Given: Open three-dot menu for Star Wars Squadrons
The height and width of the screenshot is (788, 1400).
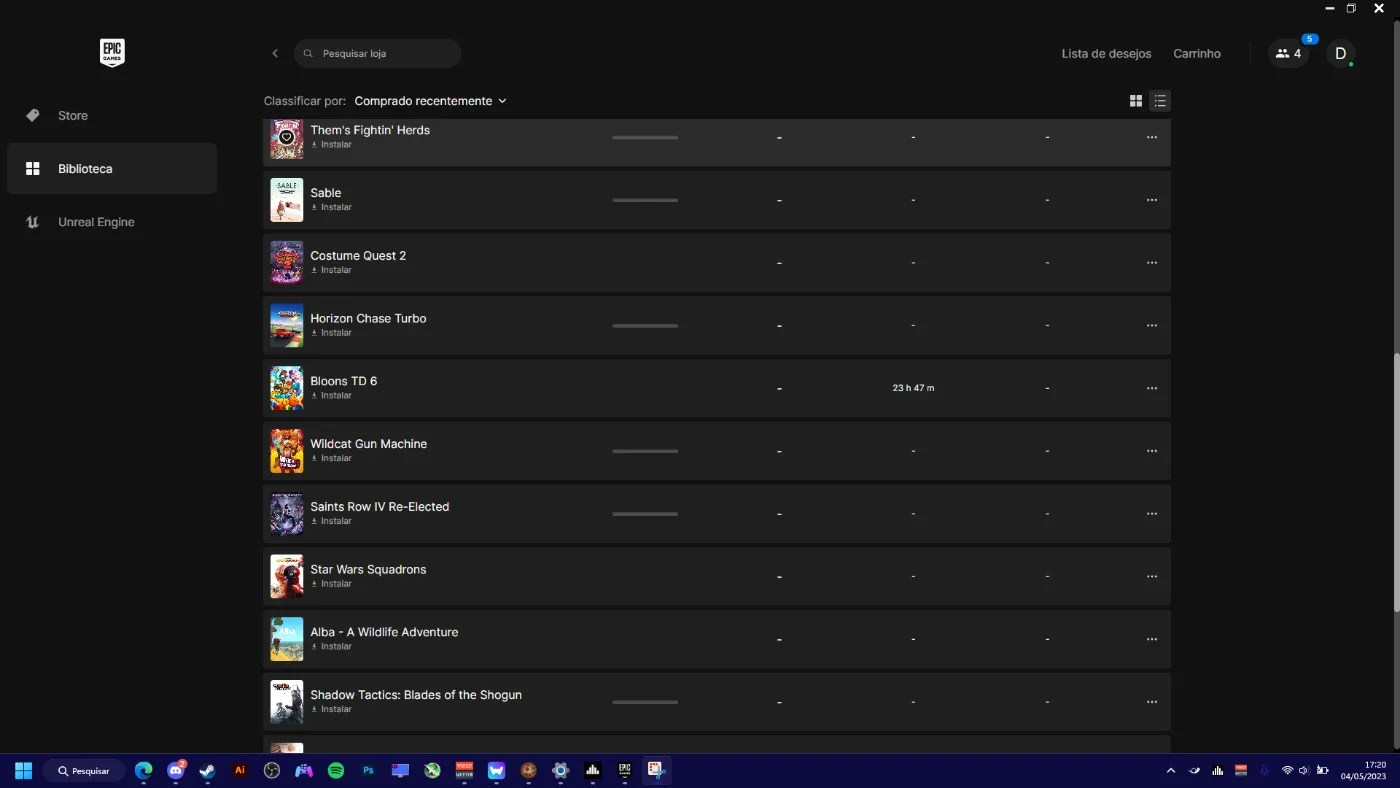Looking at the screenshot, I should point(1152,576).
